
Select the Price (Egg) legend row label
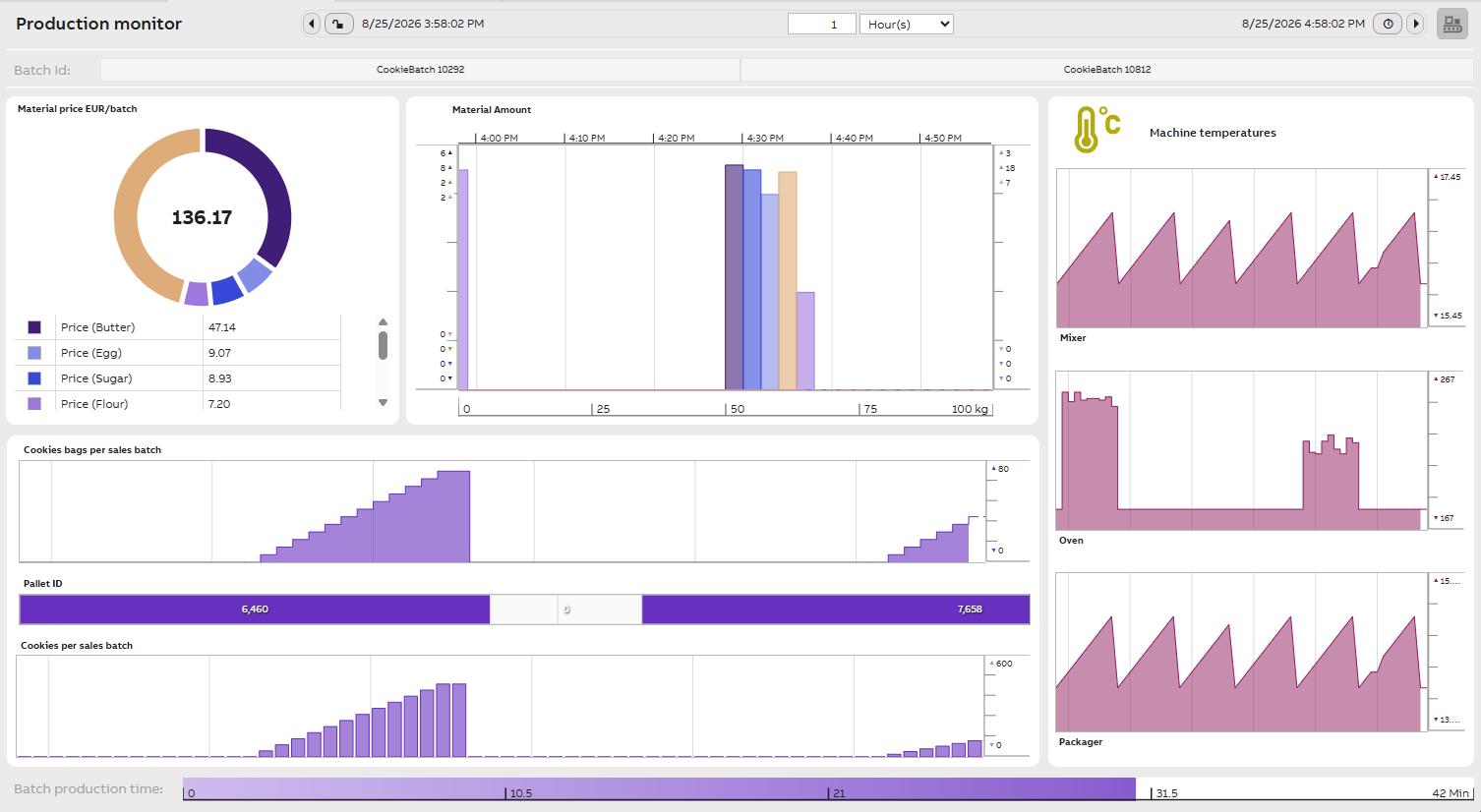91,353
